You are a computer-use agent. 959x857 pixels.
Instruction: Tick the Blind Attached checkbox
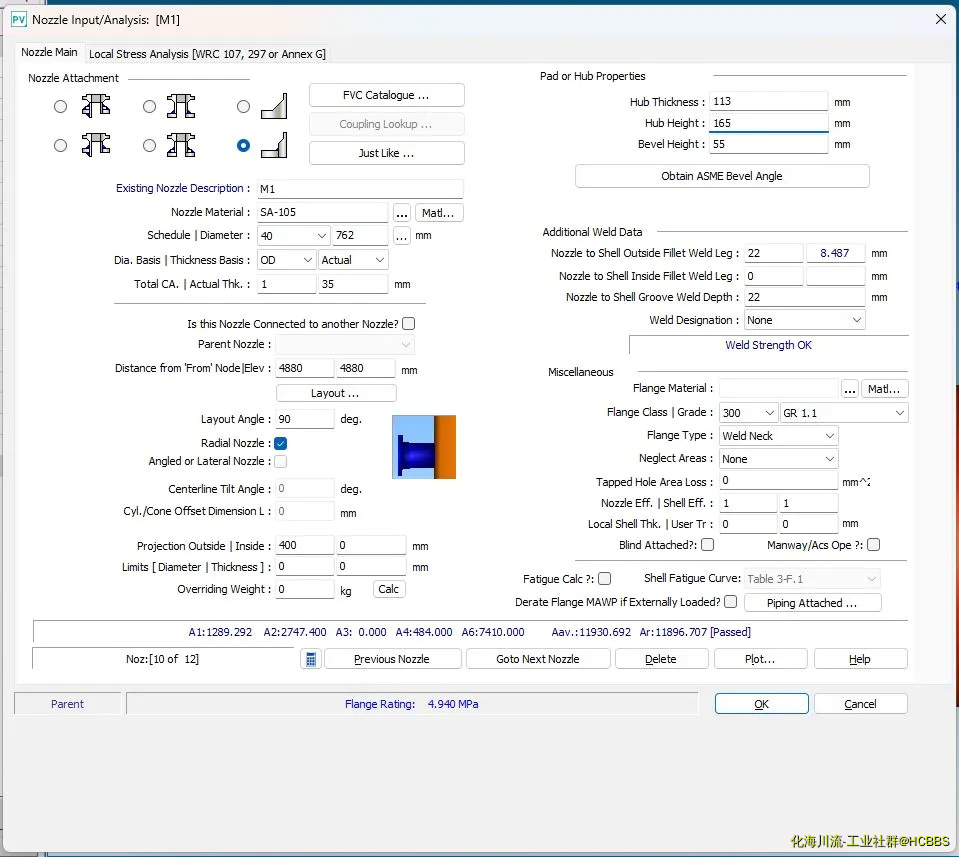(708, 544)
